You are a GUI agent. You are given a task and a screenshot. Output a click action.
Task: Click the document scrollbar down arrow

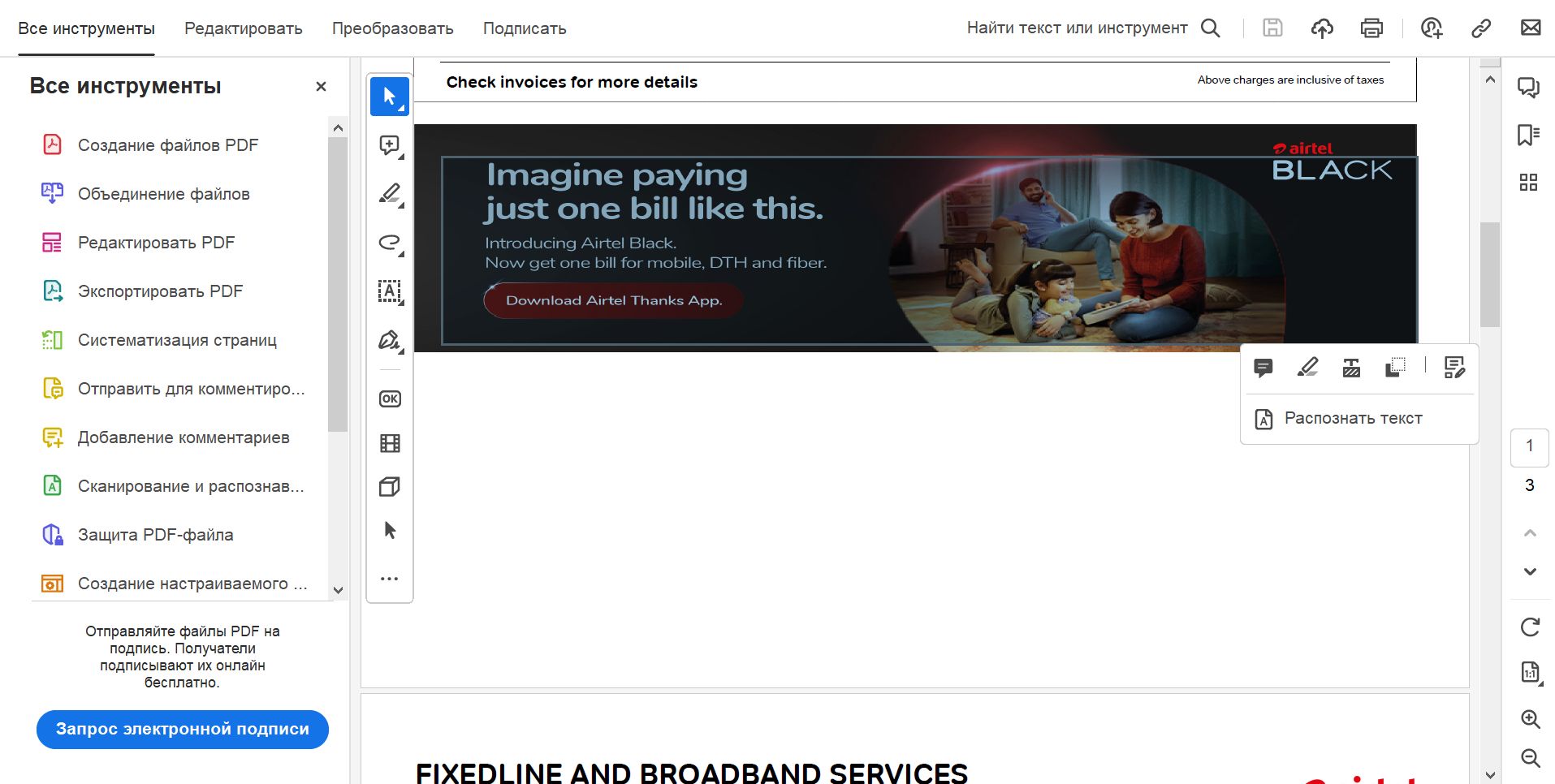click(1490, 775)
